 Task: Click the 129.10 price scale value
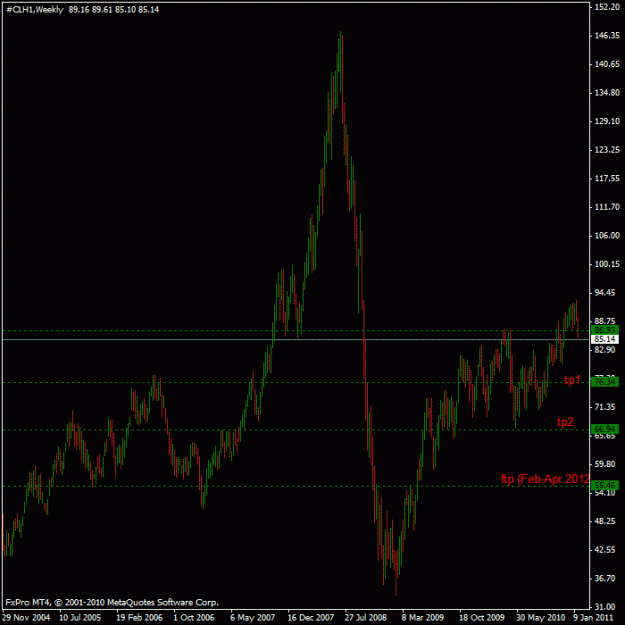[x=607, y=121]
